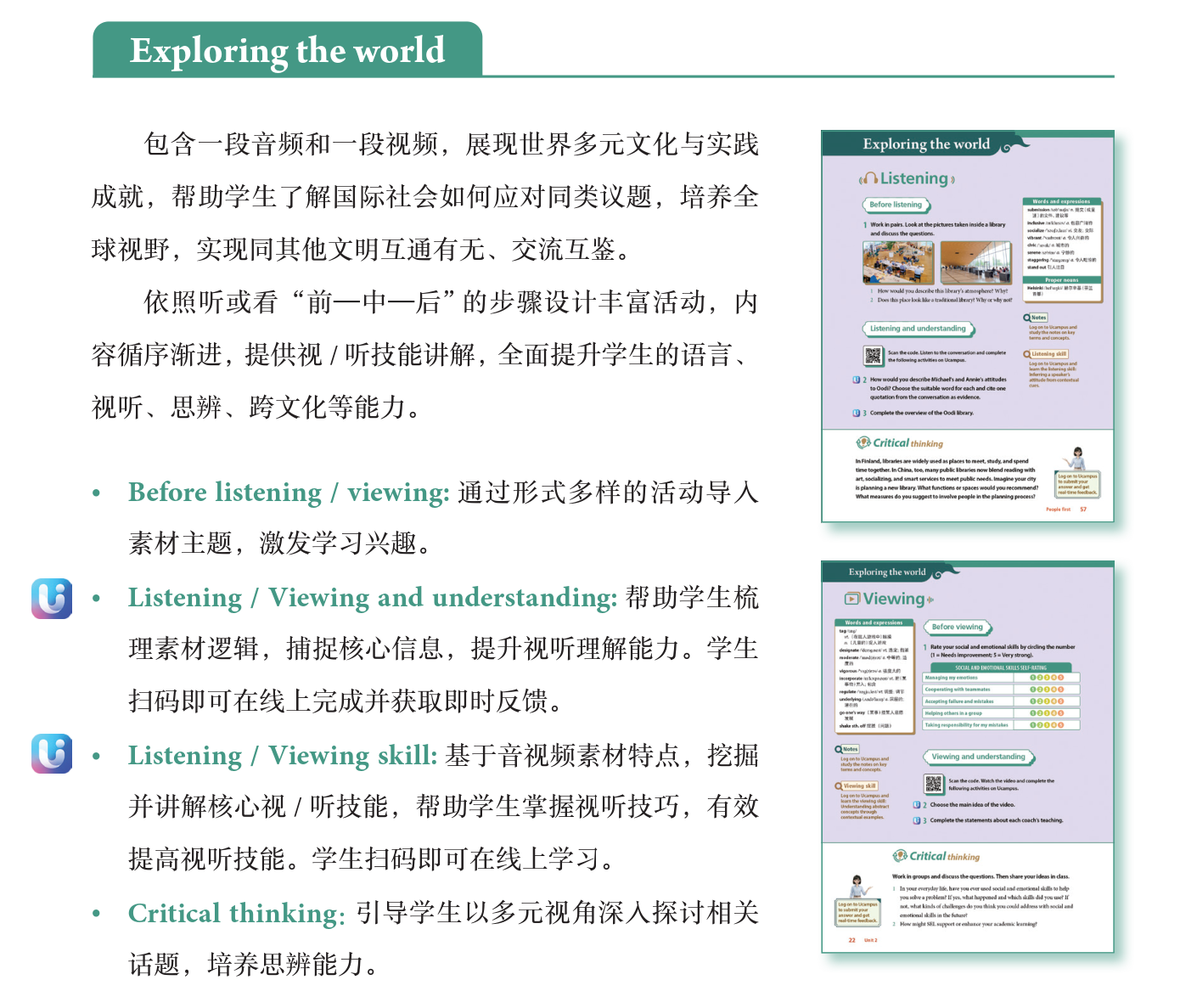The height and width of the screenshot is (1008, 1197).
Task: Select the Exploring the world header tab
Action: (287, 50)
